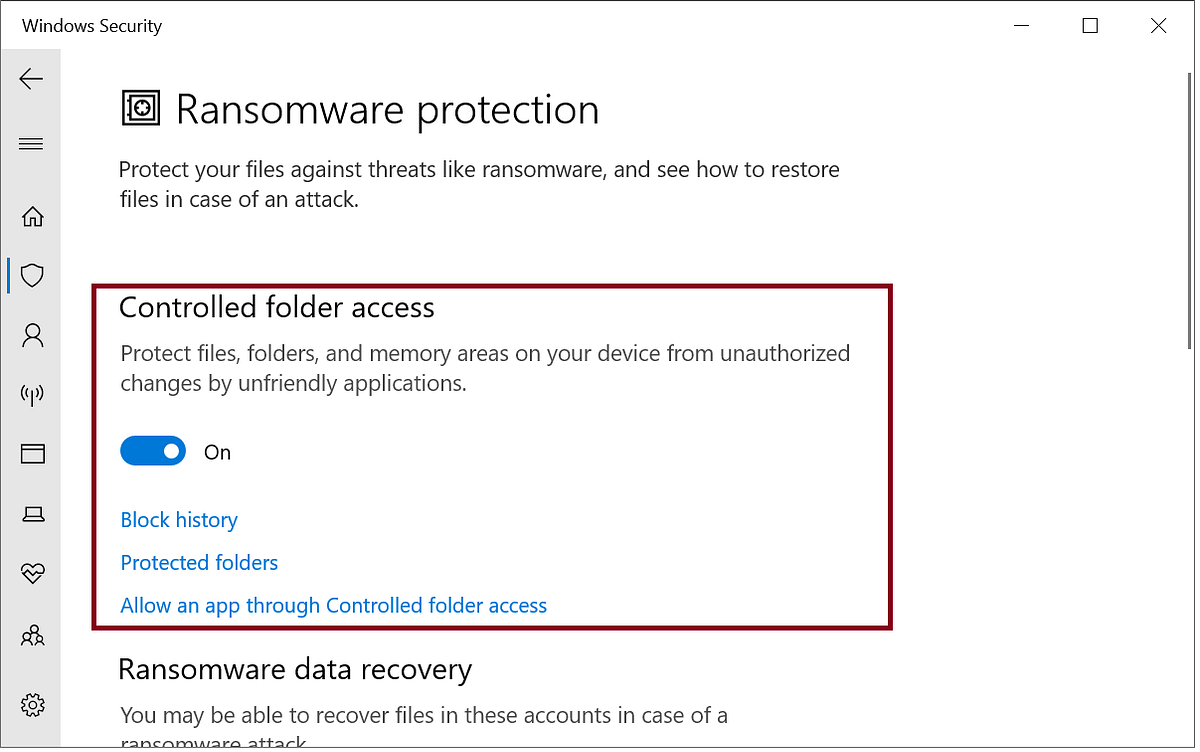The height and width of the screenshot is (752, 1200).
Task: Open Family options people icon
Action: pyautogui.click(x=31, y=635)
